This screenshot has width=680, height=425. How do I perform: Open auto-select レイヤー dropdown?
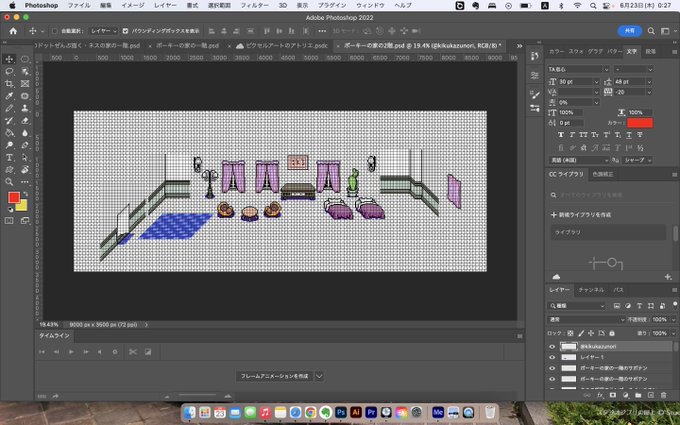(103, 31)
